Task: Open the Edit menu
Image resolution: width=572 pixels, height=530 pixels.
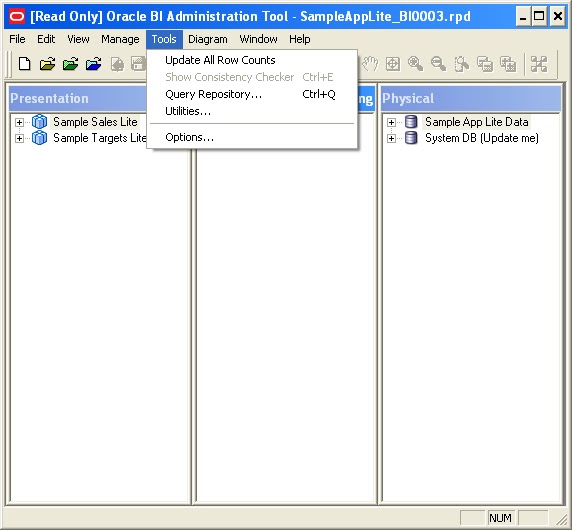Action: pyautogui.click(x=46, y=39)
